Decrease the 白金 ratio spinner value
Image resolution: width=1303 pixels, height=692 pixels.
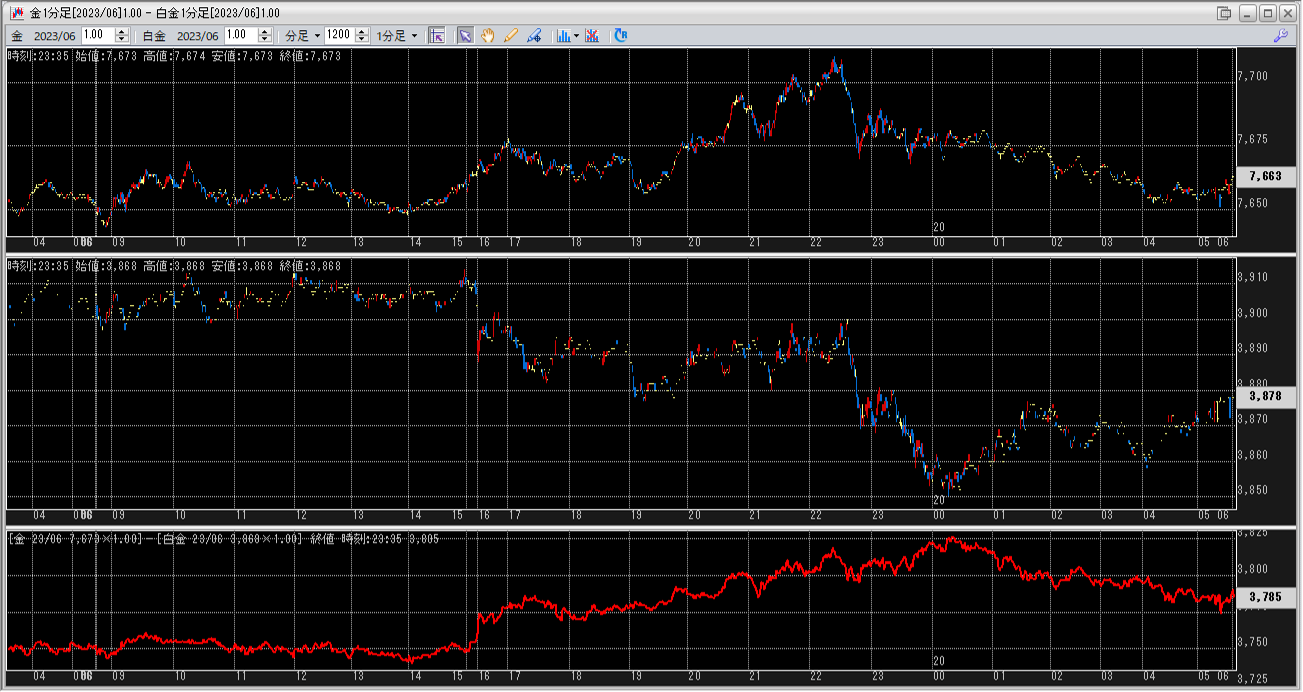point(265,39)
